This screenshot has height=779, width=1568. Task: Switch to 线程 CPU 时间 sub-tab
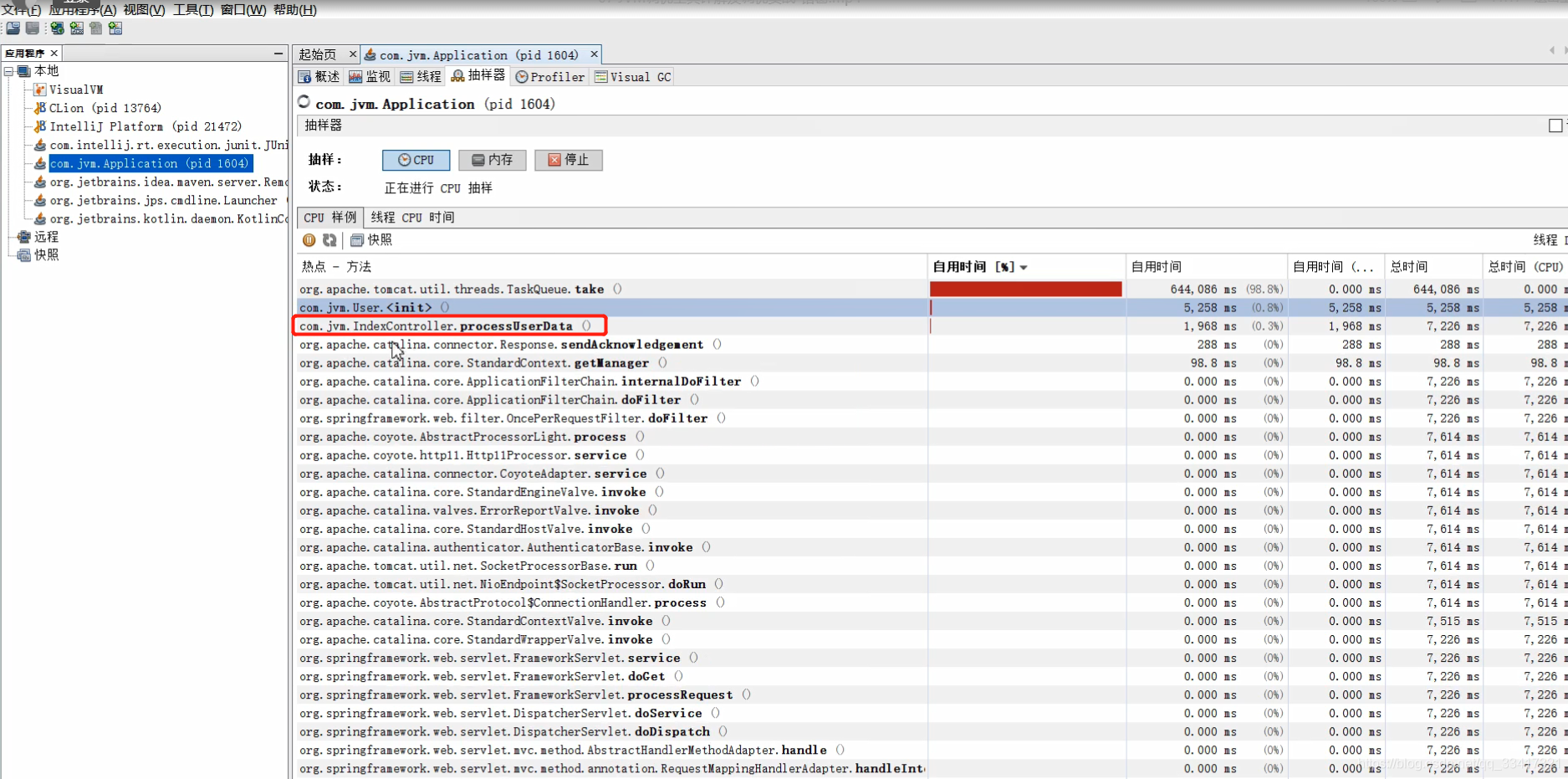point(413,218)
